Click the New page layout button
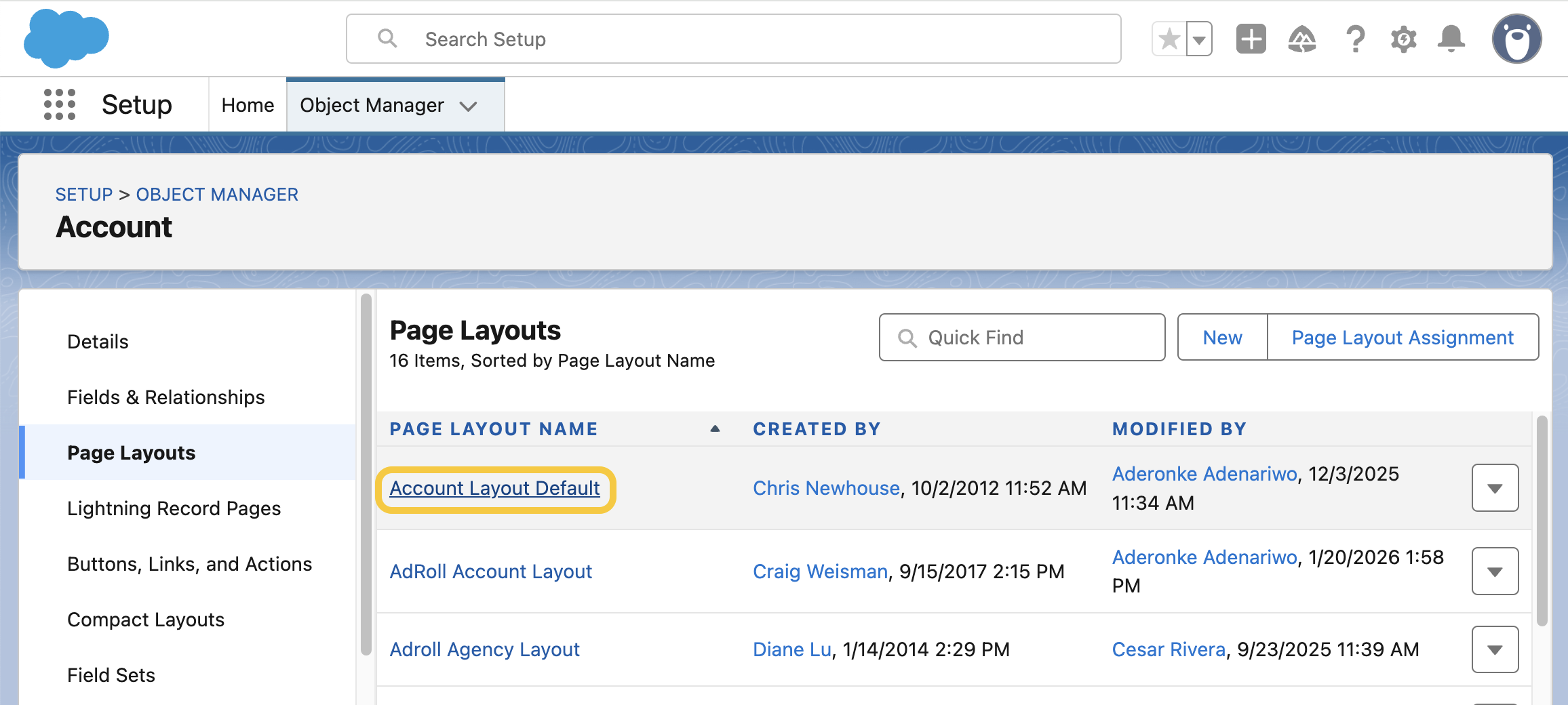The width and height of the screenshot is (1568, 705). [x=1222, y=338]
